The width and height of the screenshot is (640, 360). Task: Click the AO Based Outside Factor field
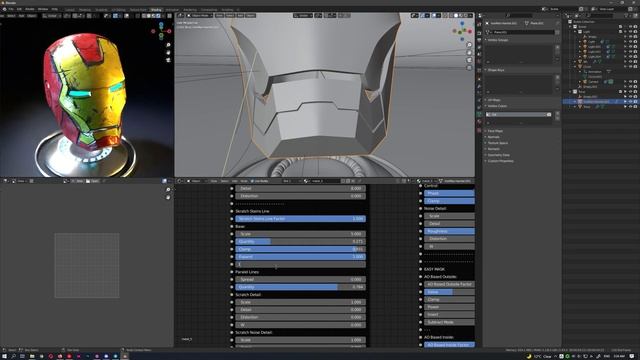click(x=449, y=284)
